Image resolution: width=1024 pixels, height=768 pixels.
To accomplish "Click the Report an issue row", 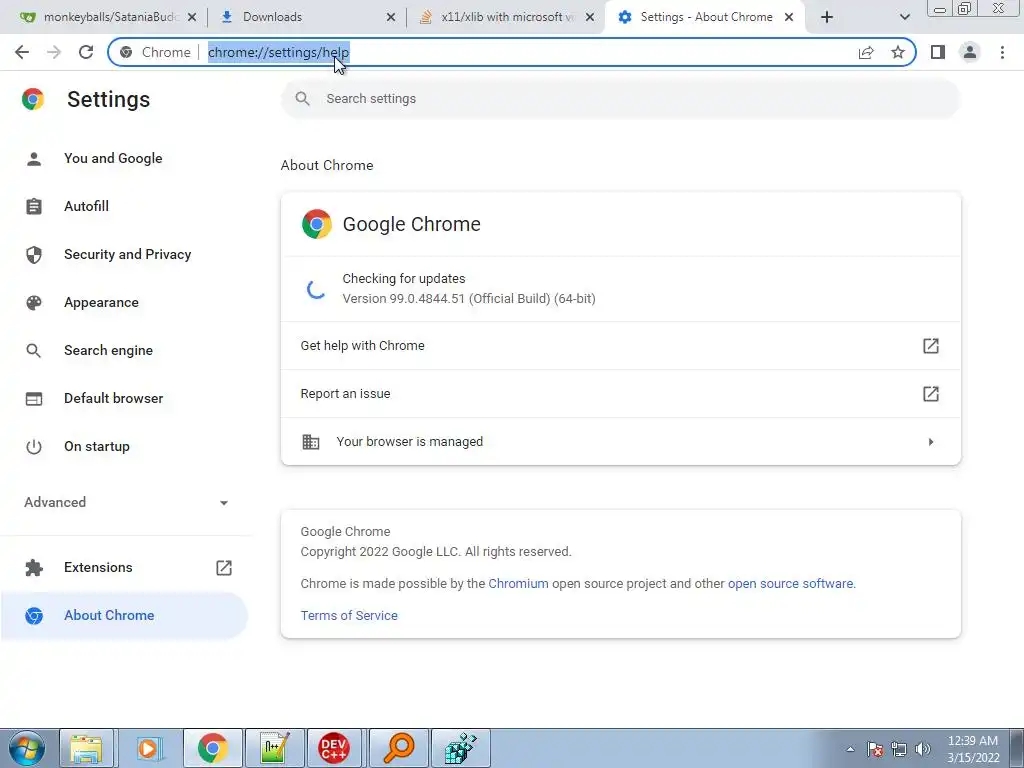I will [x=620, y=394].
